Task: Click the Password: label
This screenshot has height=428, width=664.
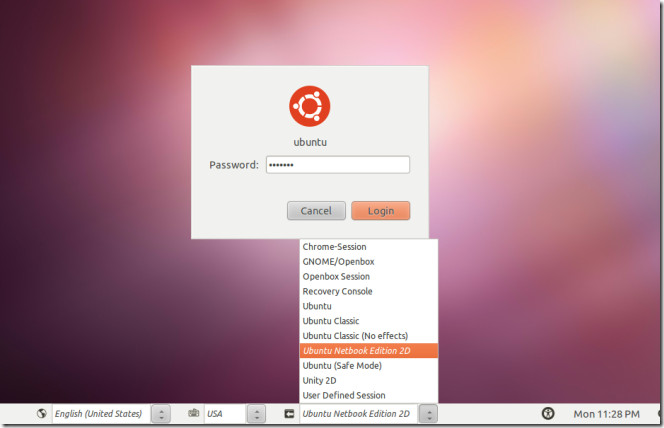Action: click(x=234, y=165)
